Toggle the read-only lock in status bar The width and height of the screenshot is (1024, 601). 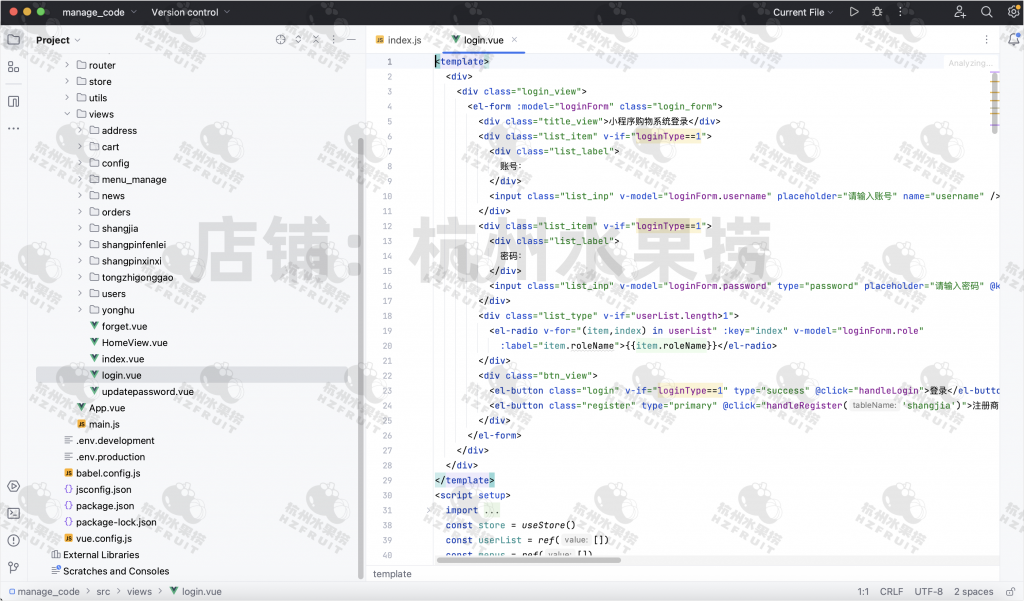pos(1009,591)
